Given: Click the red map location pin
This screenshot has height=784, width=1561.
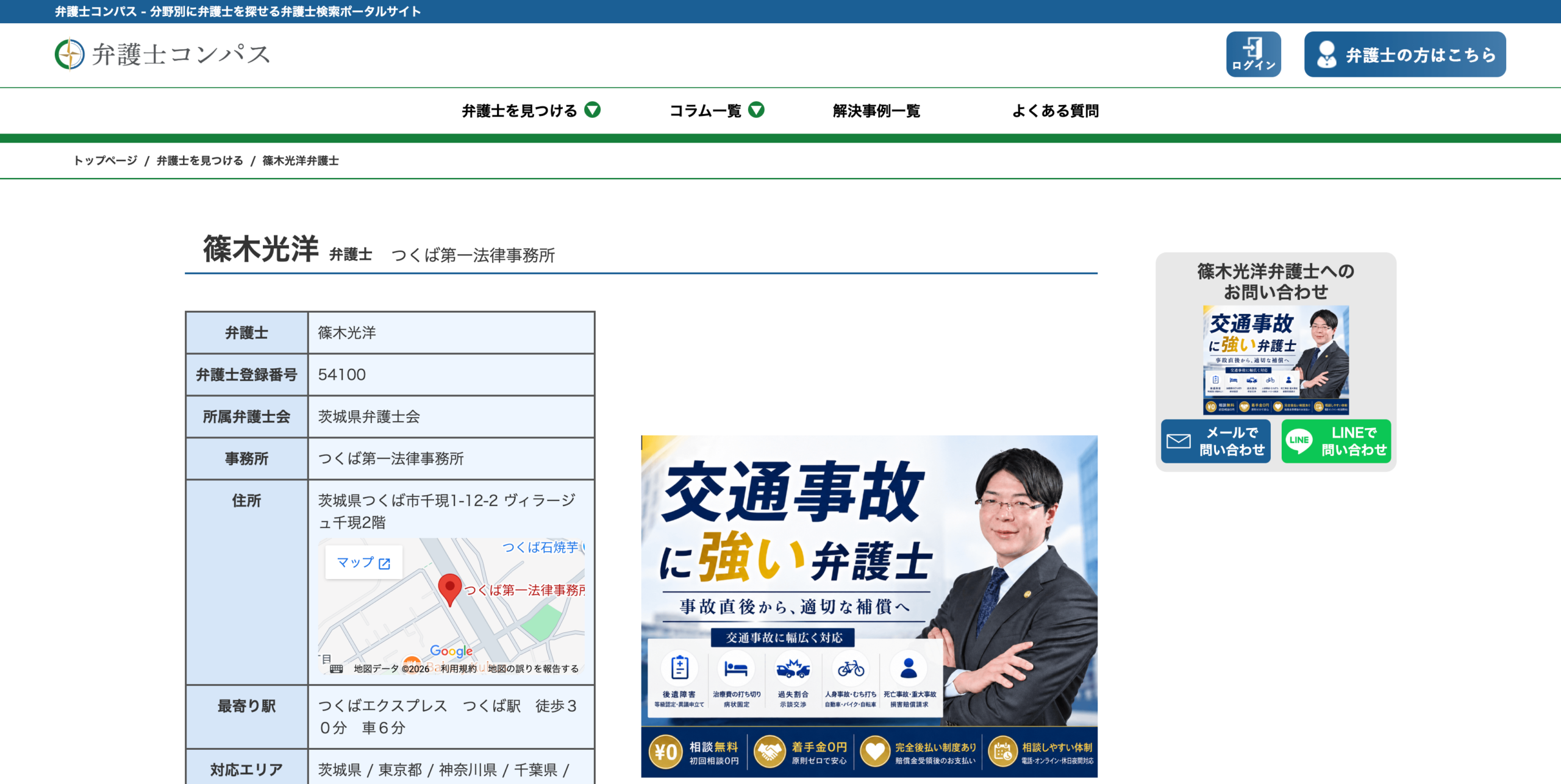Looking at the screenshot, I should (450, 589).
